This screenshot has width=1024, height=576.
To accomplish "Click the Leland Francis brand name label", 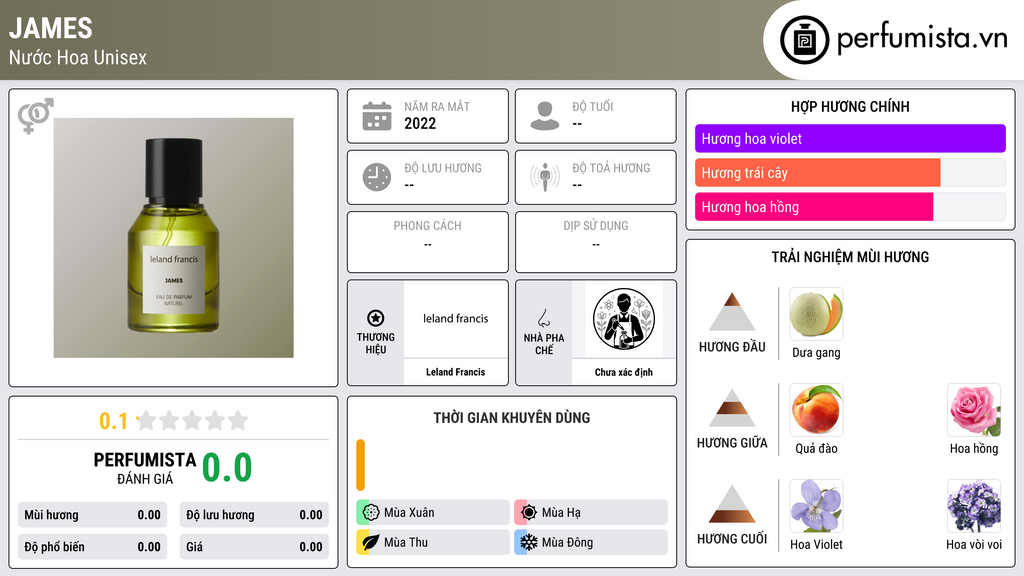I will click(x=455, y=372).
